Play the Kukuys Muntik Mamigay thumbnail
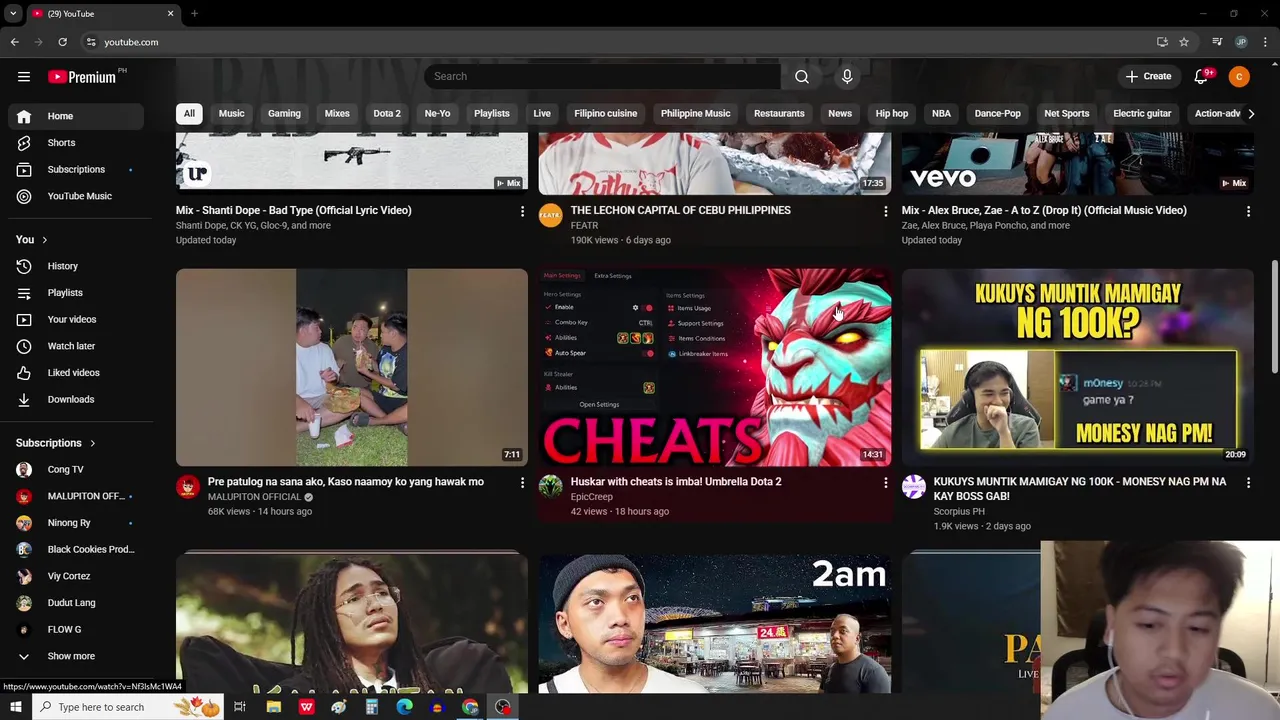Image resolution: width=1280 pixels, height=720 pixels. tap(1078, 367)
